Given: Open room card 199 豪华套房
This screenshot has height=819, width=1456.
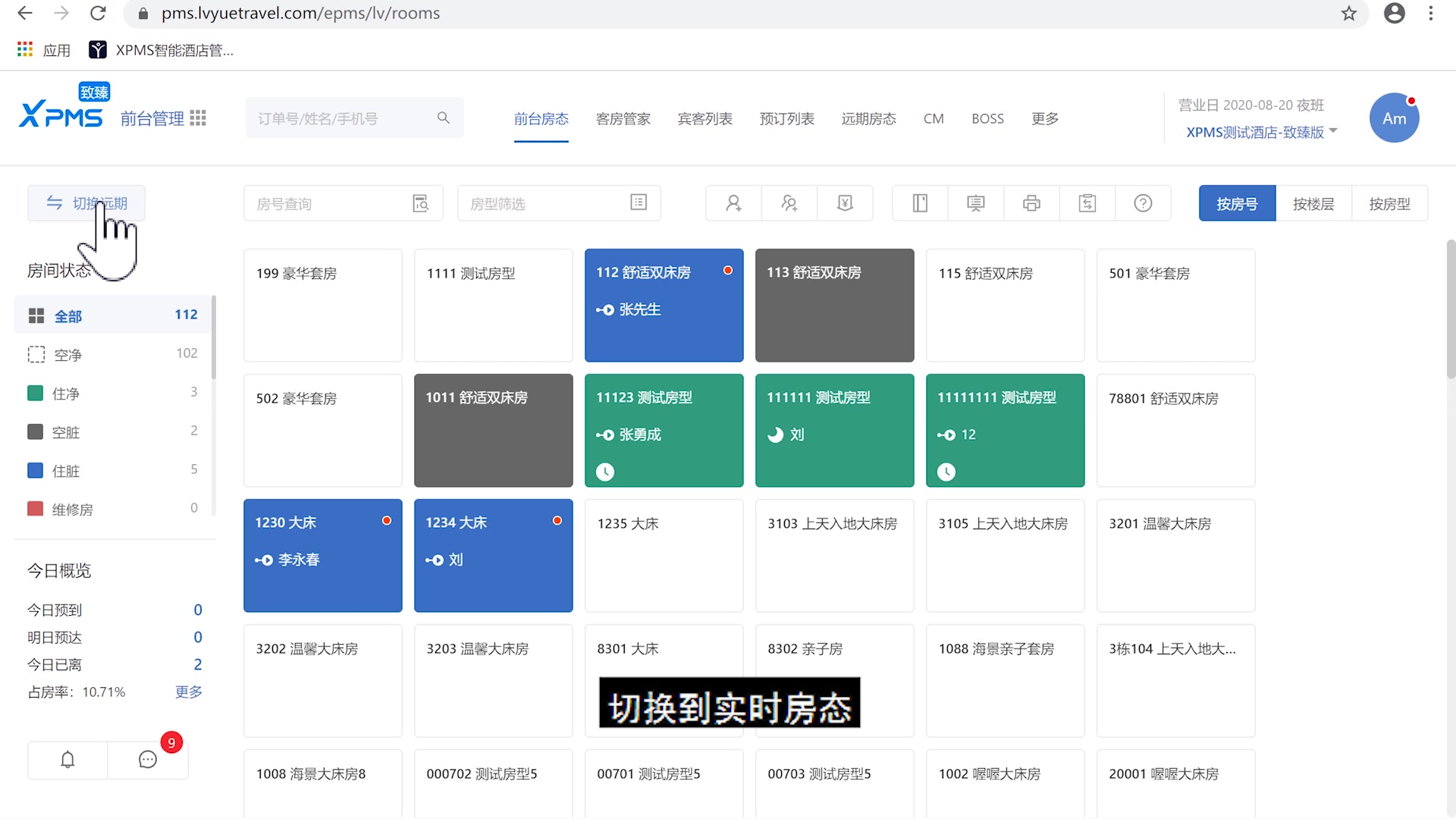Looking at the screenshot, I should 322,305.
